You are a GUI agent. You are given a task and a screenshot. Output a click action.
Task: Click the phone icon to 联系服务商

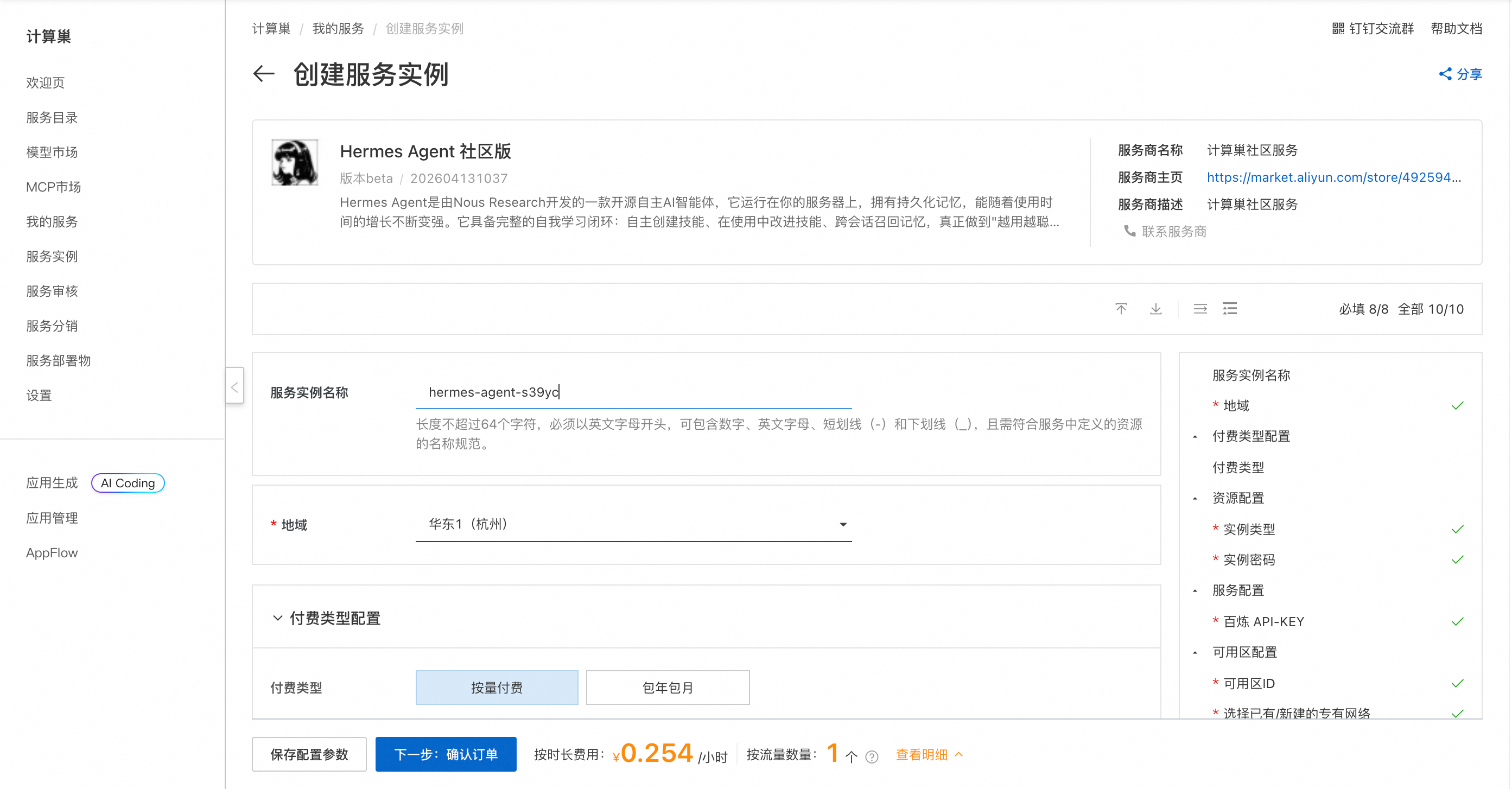point(1130,231)
